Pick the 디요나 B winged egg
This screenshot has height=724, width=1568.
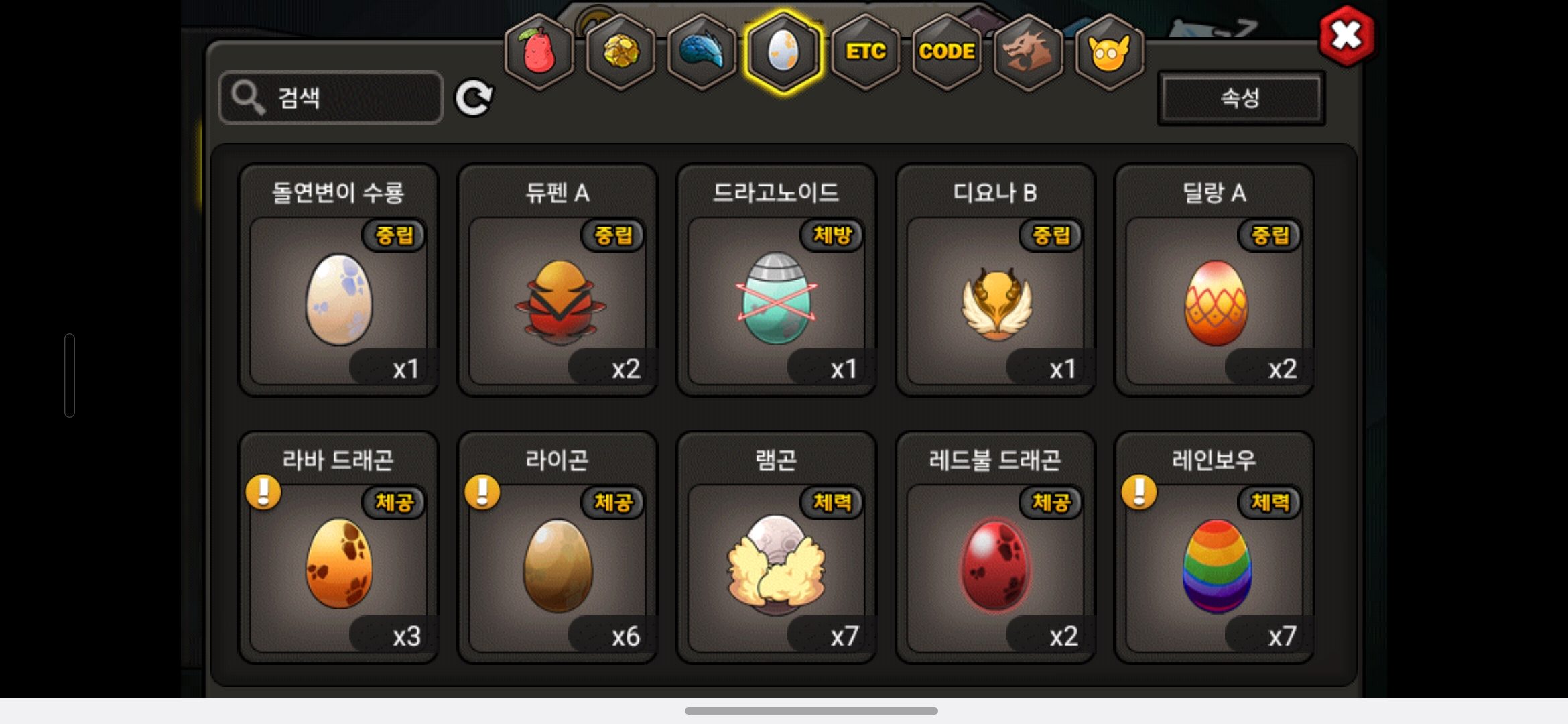996,280
